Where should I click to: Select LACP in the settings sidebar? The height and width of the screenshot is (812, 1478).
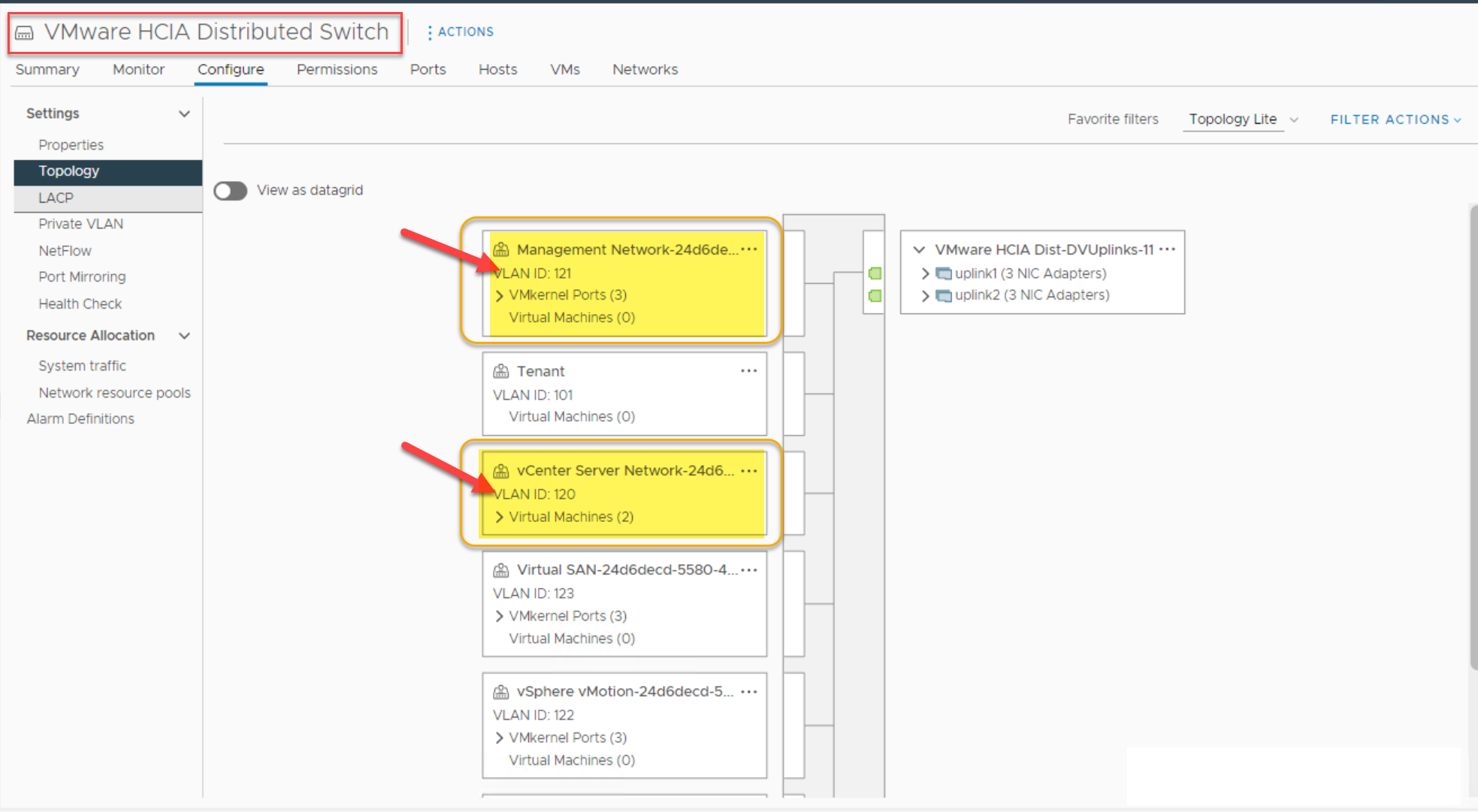tap(56, 198)
